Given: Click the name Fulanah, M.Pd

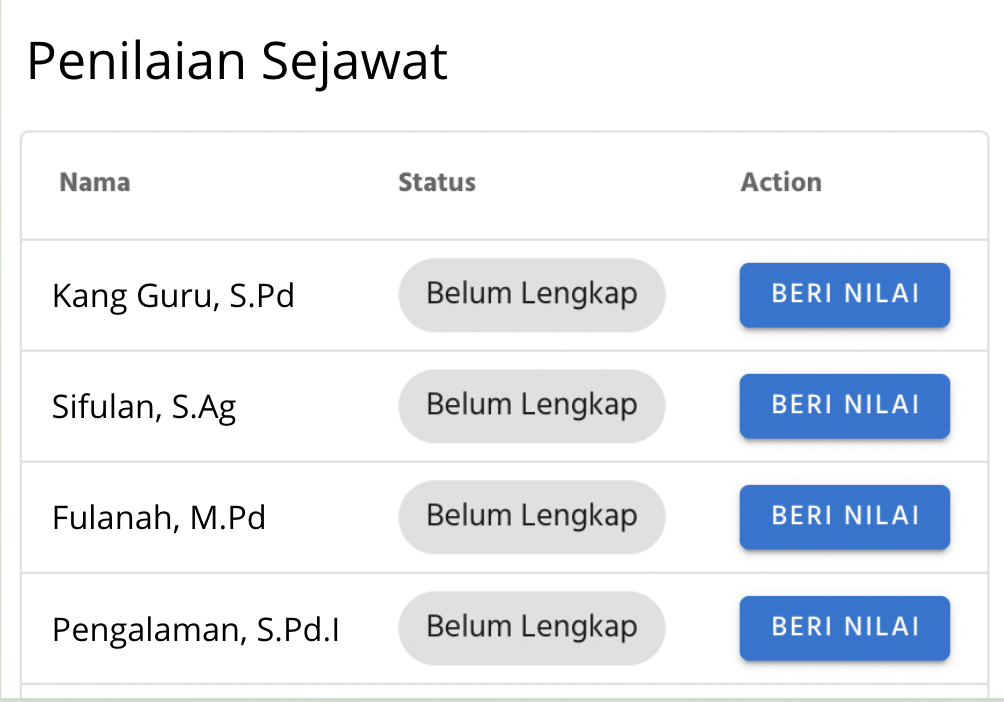Looking at the screenshot, I should point(158,519).
